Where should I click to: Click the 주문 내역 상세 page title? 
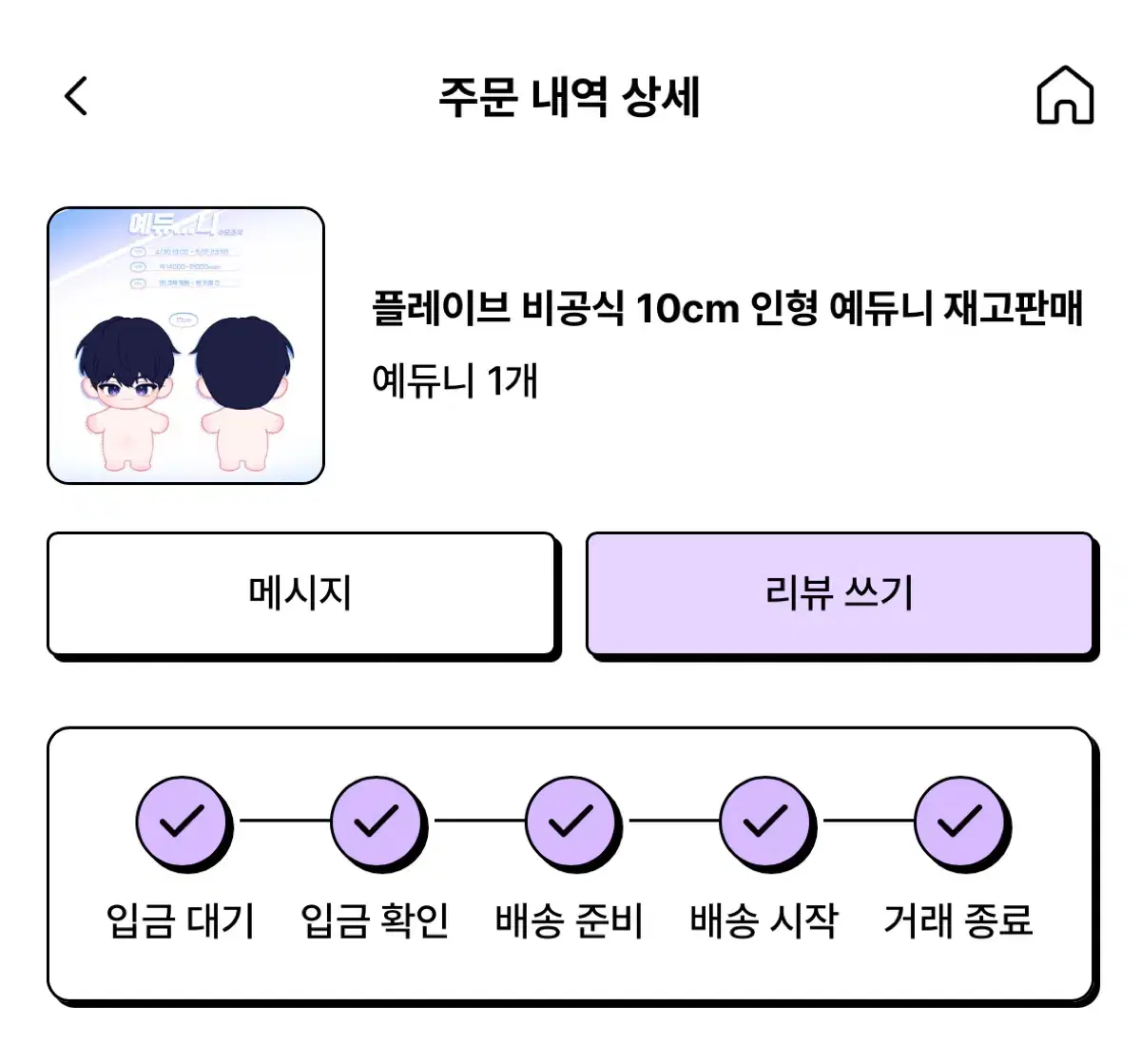[570, 96]
